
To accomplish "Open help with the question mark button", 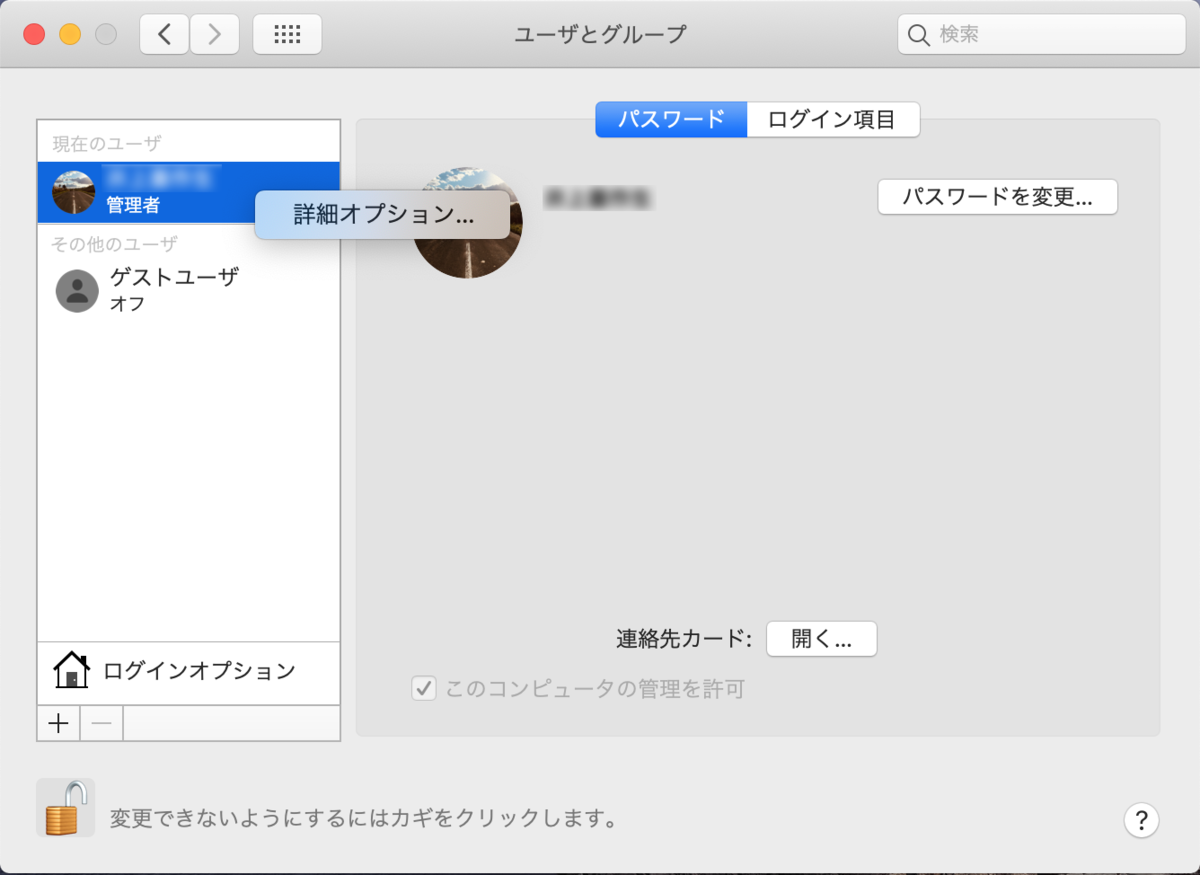I will point(1141,819).
